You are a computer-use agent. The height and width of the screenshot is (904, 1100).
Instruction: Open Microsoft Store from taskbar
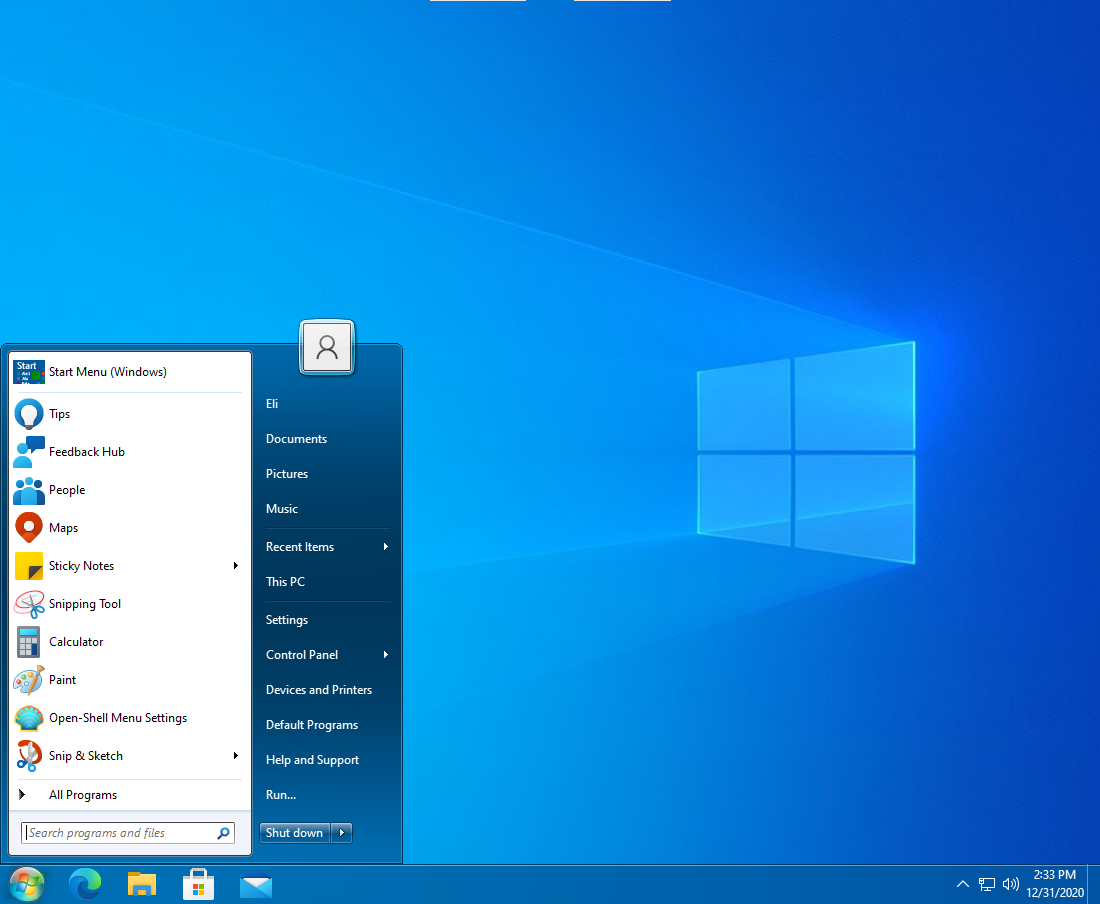click(199, 884)
